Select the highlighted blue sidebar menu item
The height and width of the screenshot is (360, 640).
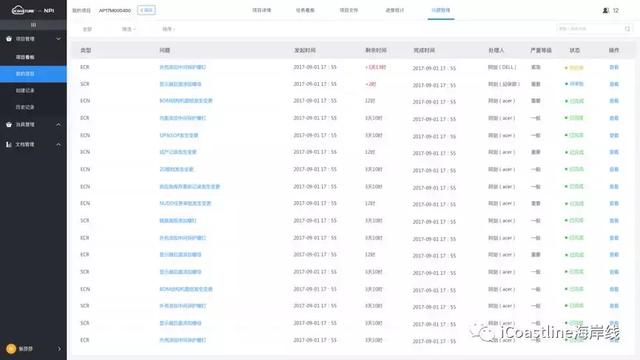point(33,74)
